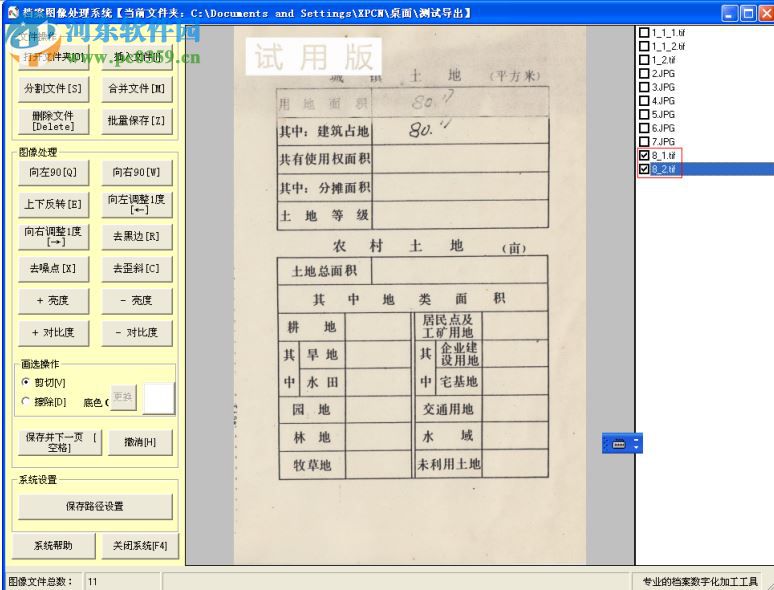Select the 剪切[V] crop radio option

coord(26,382)
